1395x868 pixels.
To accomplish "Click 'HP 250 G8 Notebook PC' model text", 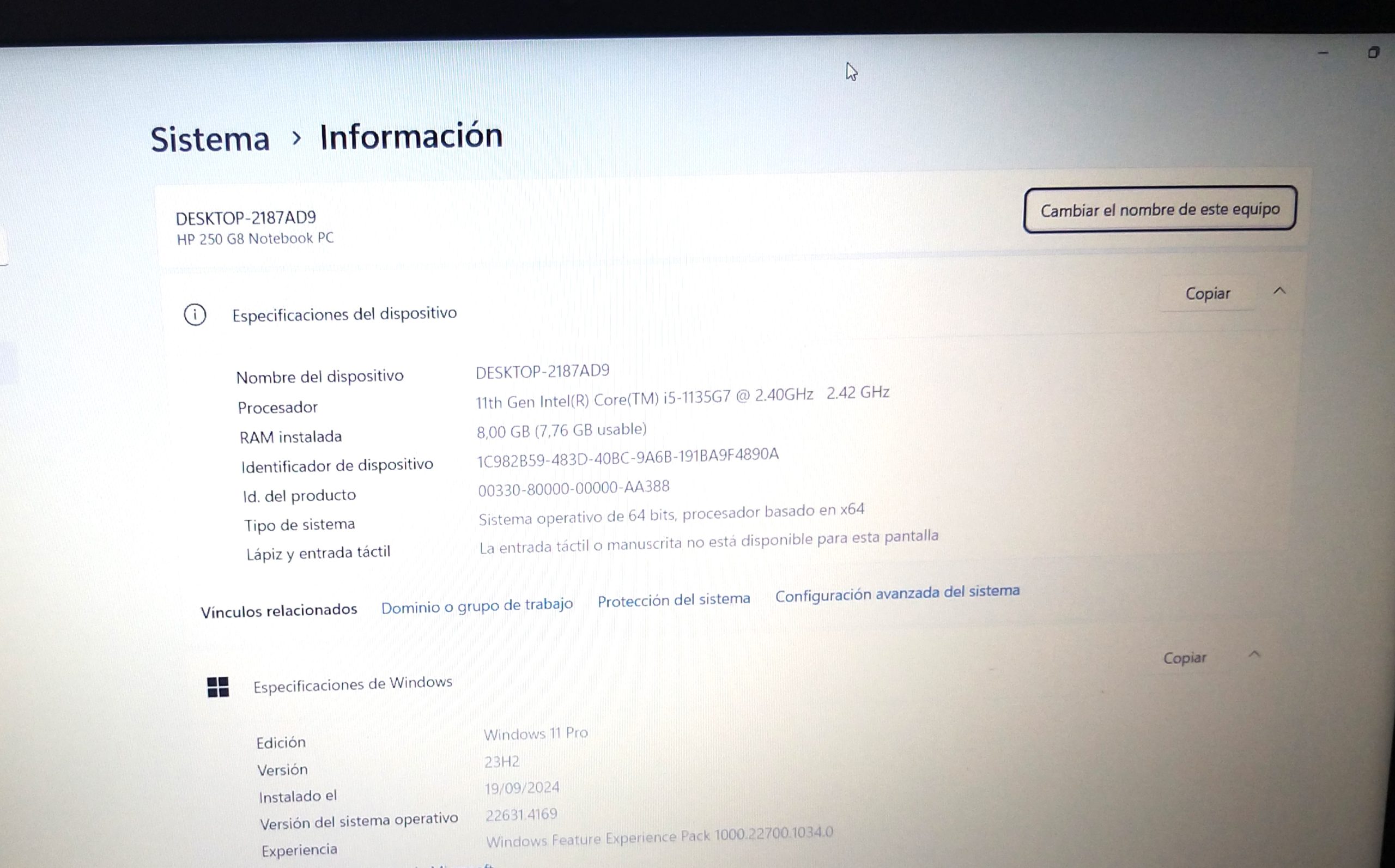I will pyautogui.click(x=255, y=239).
